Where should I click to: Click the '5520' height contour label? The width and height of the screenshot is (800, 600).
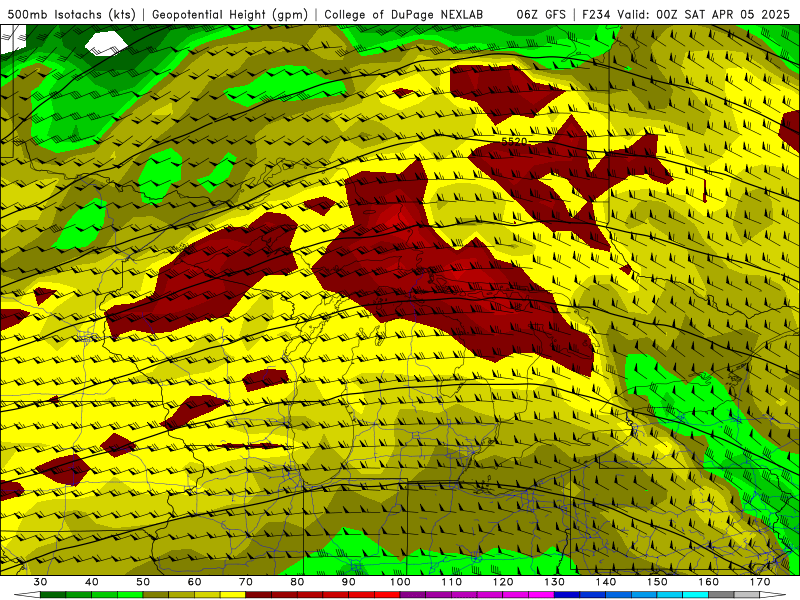tap(514, 141)
